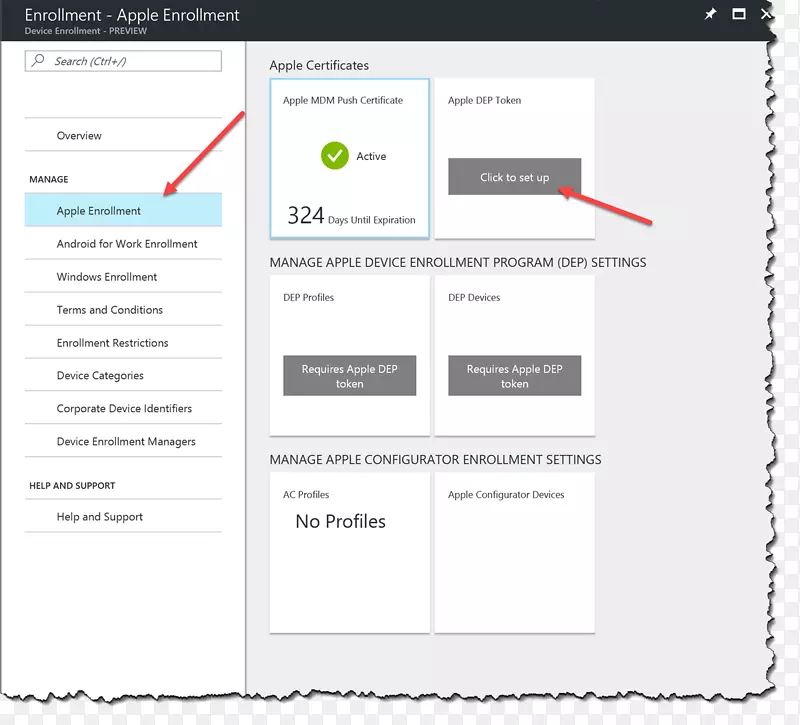Open Terms and Conditions section
Viewport: 800px width, 725px height.
tap(110, 310)
